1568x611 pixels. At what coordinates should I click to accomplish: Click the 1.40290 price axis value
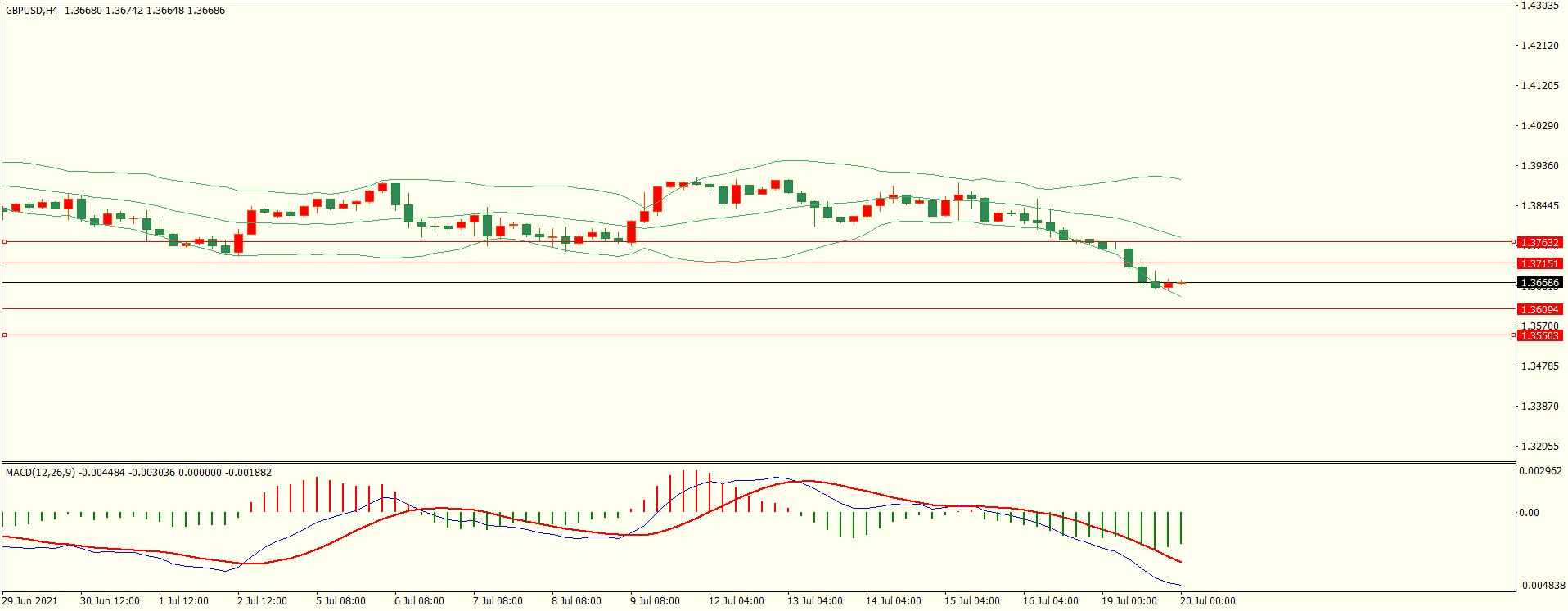1539,126
